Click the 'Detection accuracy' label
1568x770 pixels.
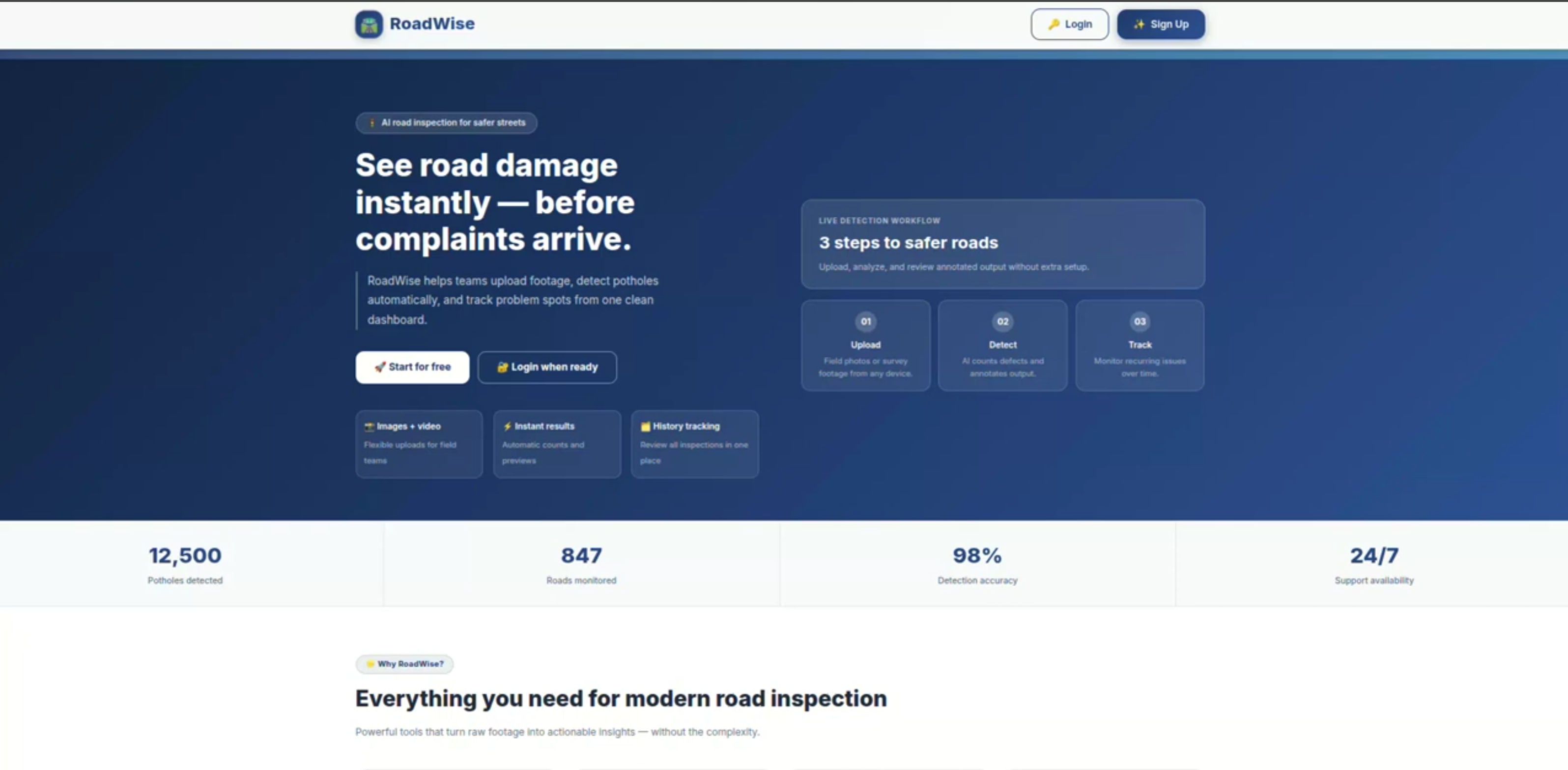click(x=977, y=580)
